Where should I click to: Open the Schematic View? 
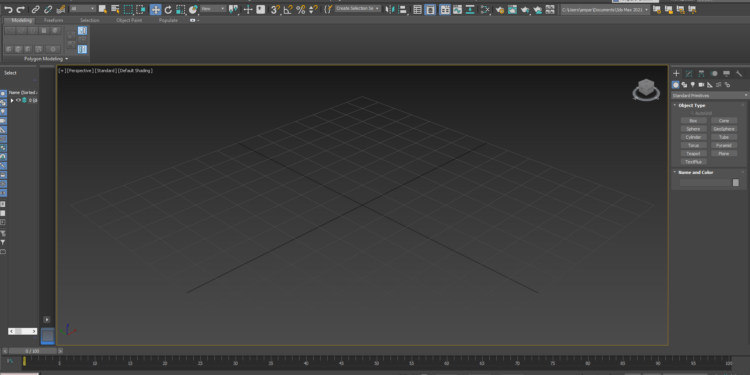pos(470,9)
